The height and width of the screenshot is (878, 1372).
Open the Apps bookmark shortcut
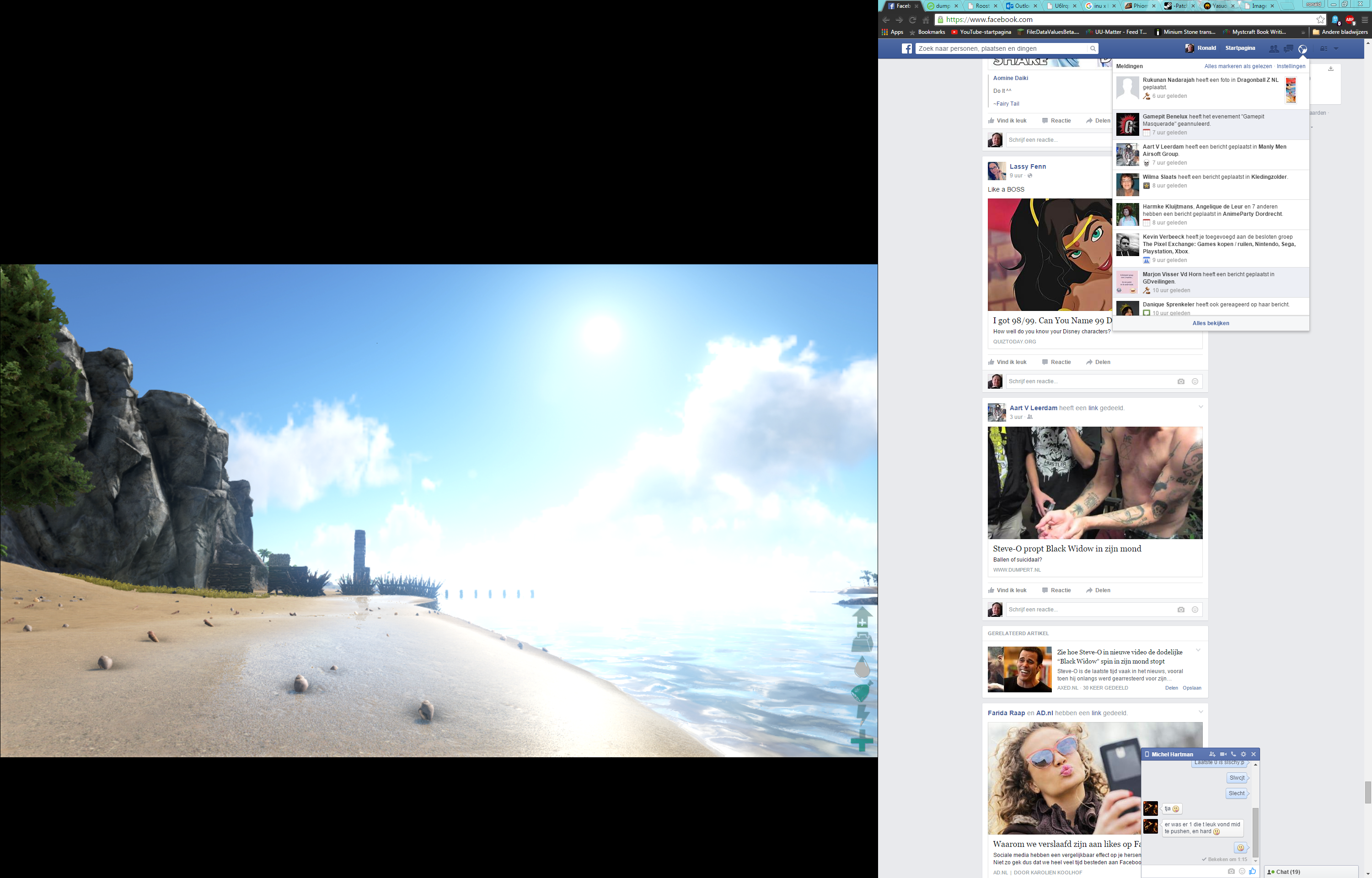click(893, 32)
